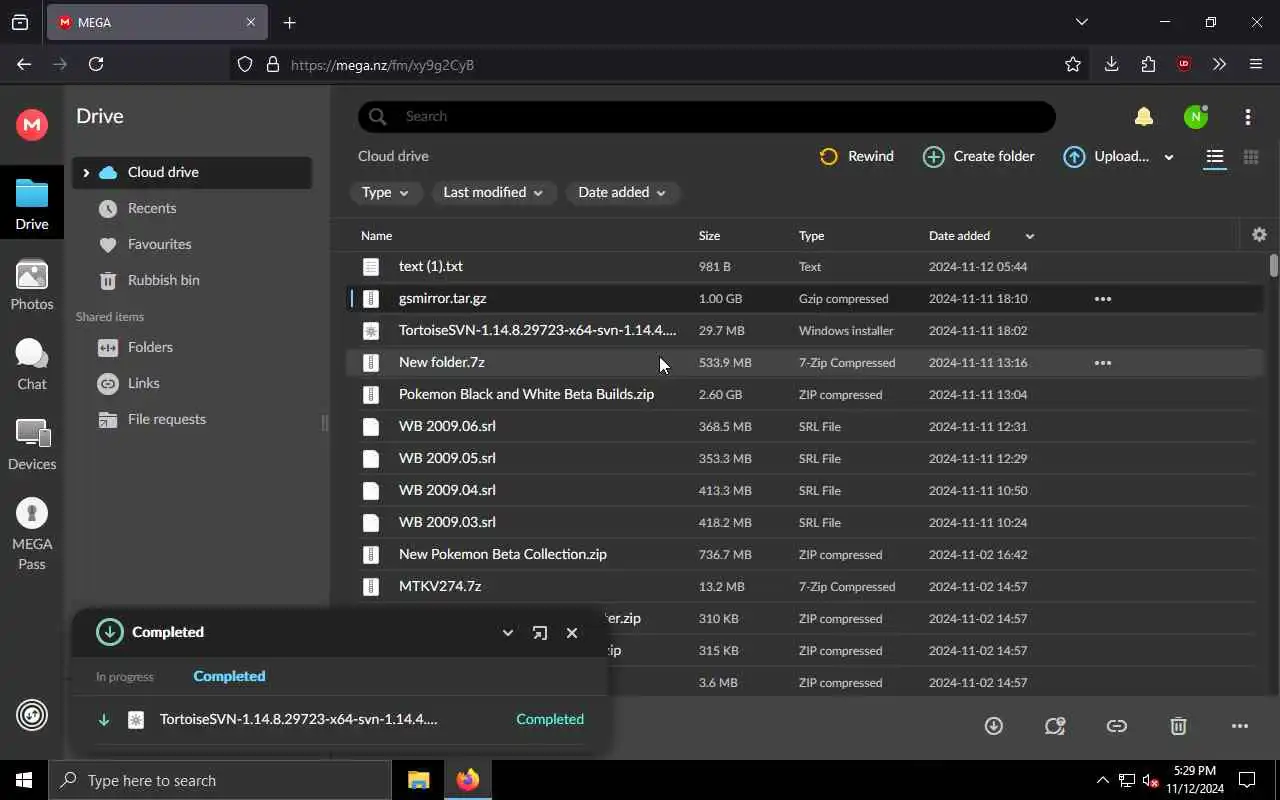Click Create folder
The image size is (1280, 800).
[x=978, y=156]
